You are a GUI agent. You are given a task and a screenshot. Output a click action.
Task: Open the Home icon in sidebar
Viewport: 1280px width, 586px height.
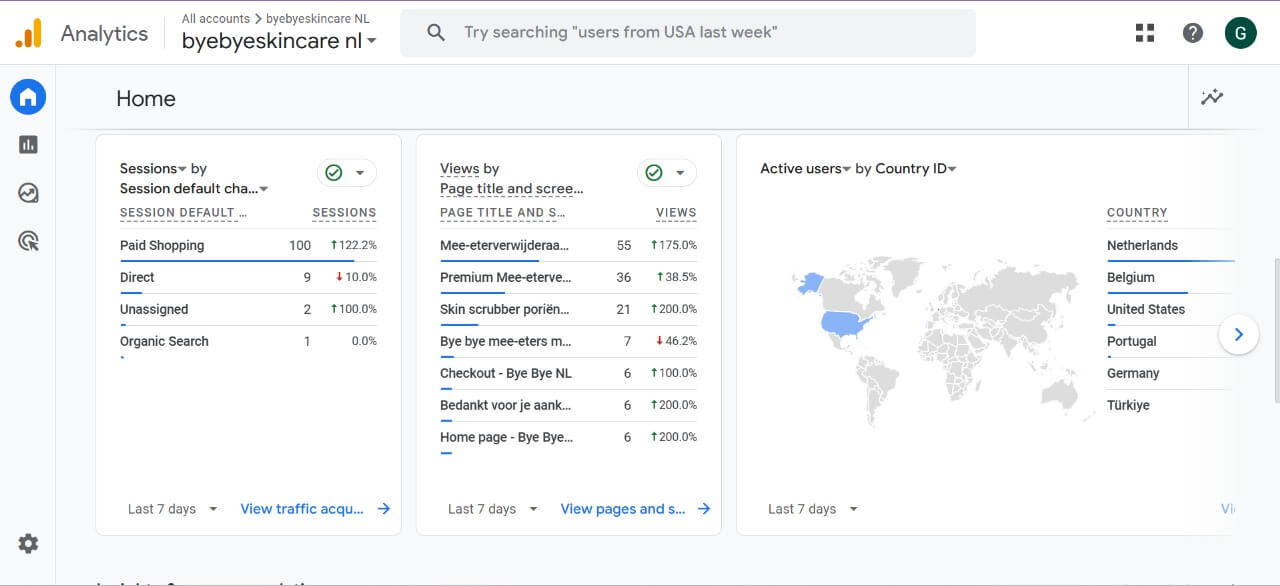(x=28, y=97)
